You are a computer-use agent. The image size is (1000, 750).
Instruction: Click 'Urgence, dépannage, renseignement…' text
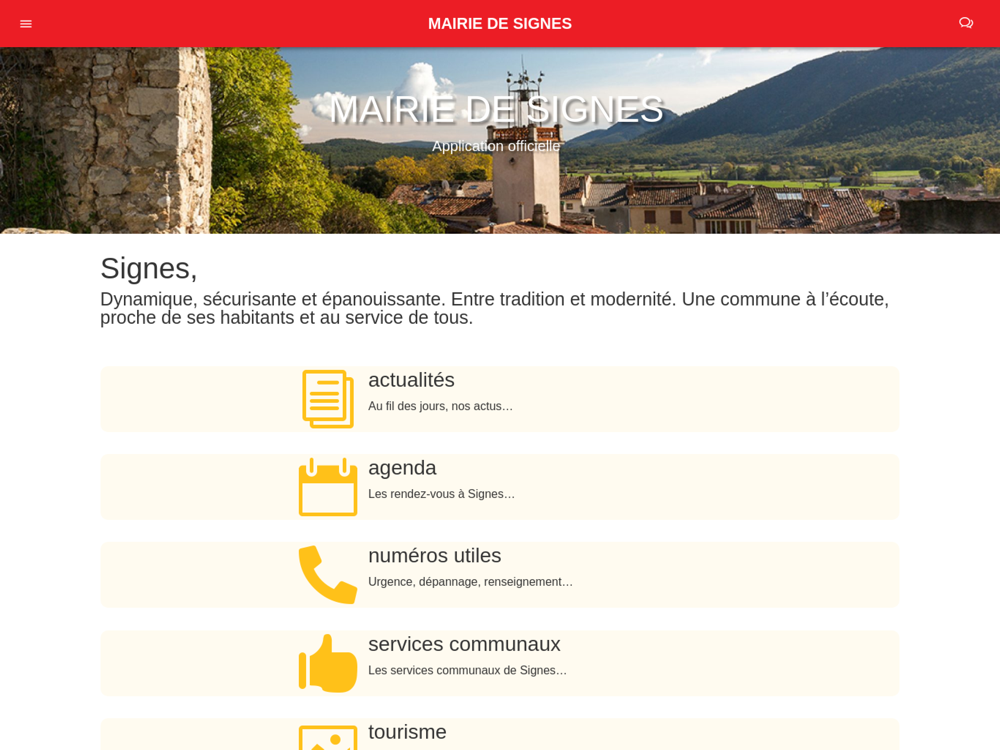point(470,582)
